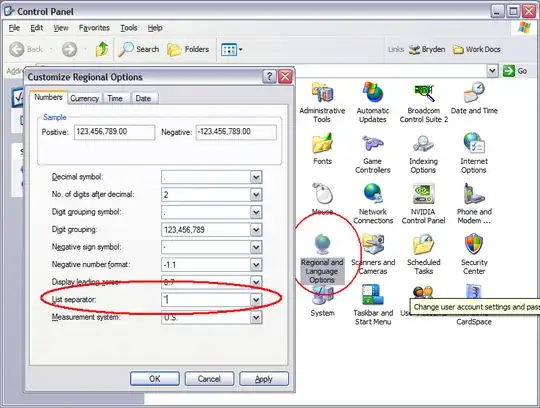
Task: Expand Negative number format dropdown
Action: click(x=256, y=265)
